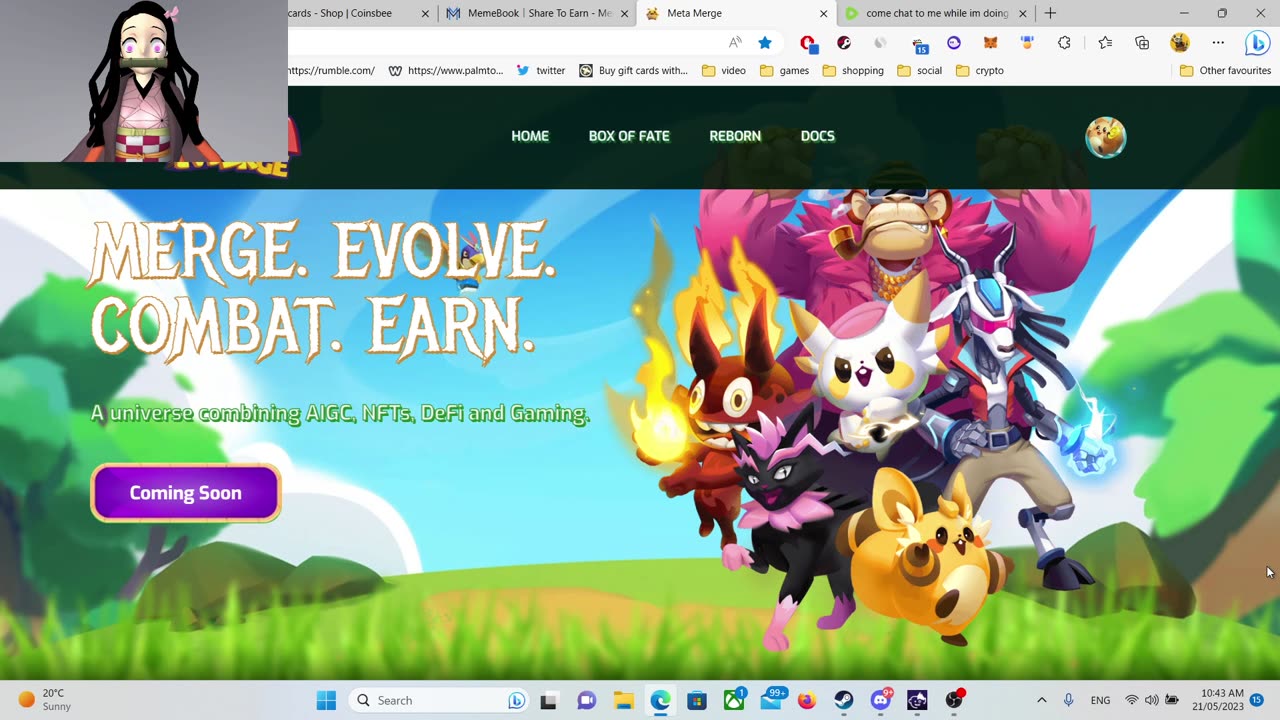The image size is (1280, 720).
Task: Click the OBS Studio taskbar icon
Action: click(954, 699)
